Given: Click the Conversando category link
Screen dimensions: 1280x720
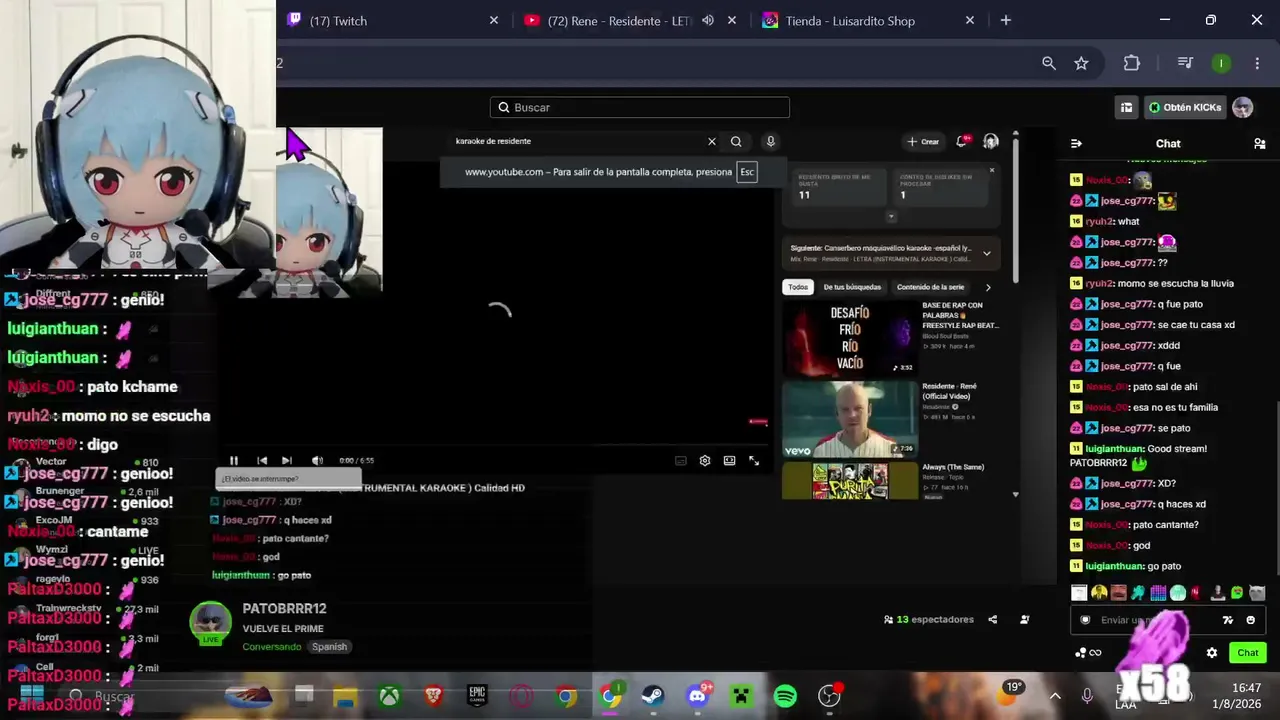Looking at the screenshot, I should point(272,647).
